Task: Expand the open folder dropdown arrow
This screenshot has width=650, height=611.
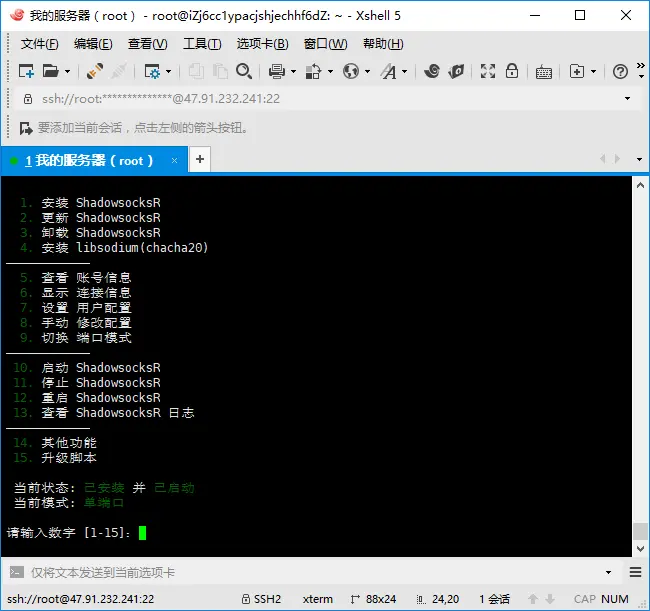Action: point(68,72)
